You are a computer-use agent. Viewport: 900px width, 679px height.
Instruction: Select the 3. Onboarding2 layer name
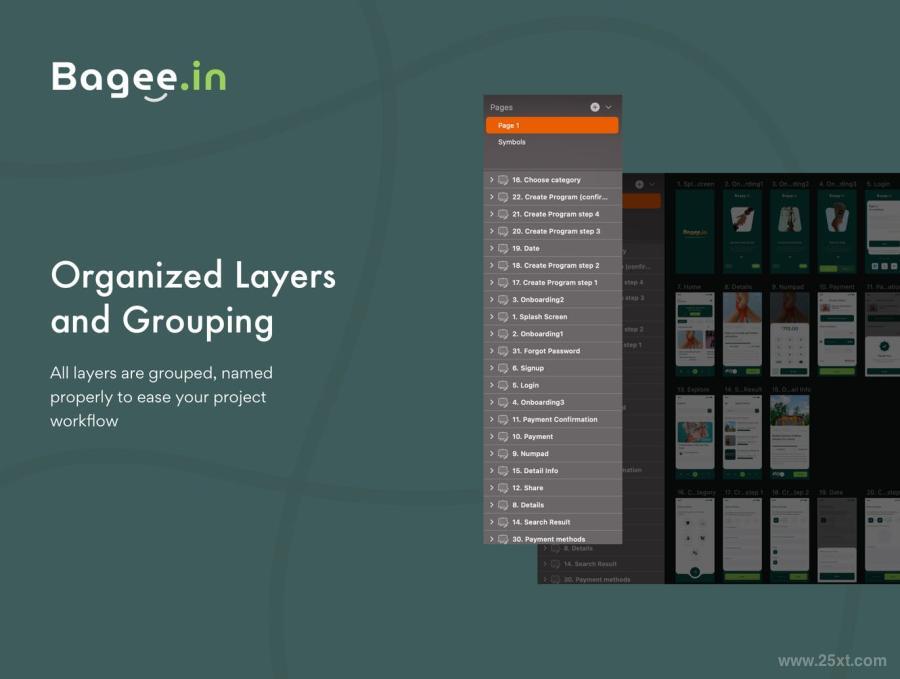[x=538, y=300]
